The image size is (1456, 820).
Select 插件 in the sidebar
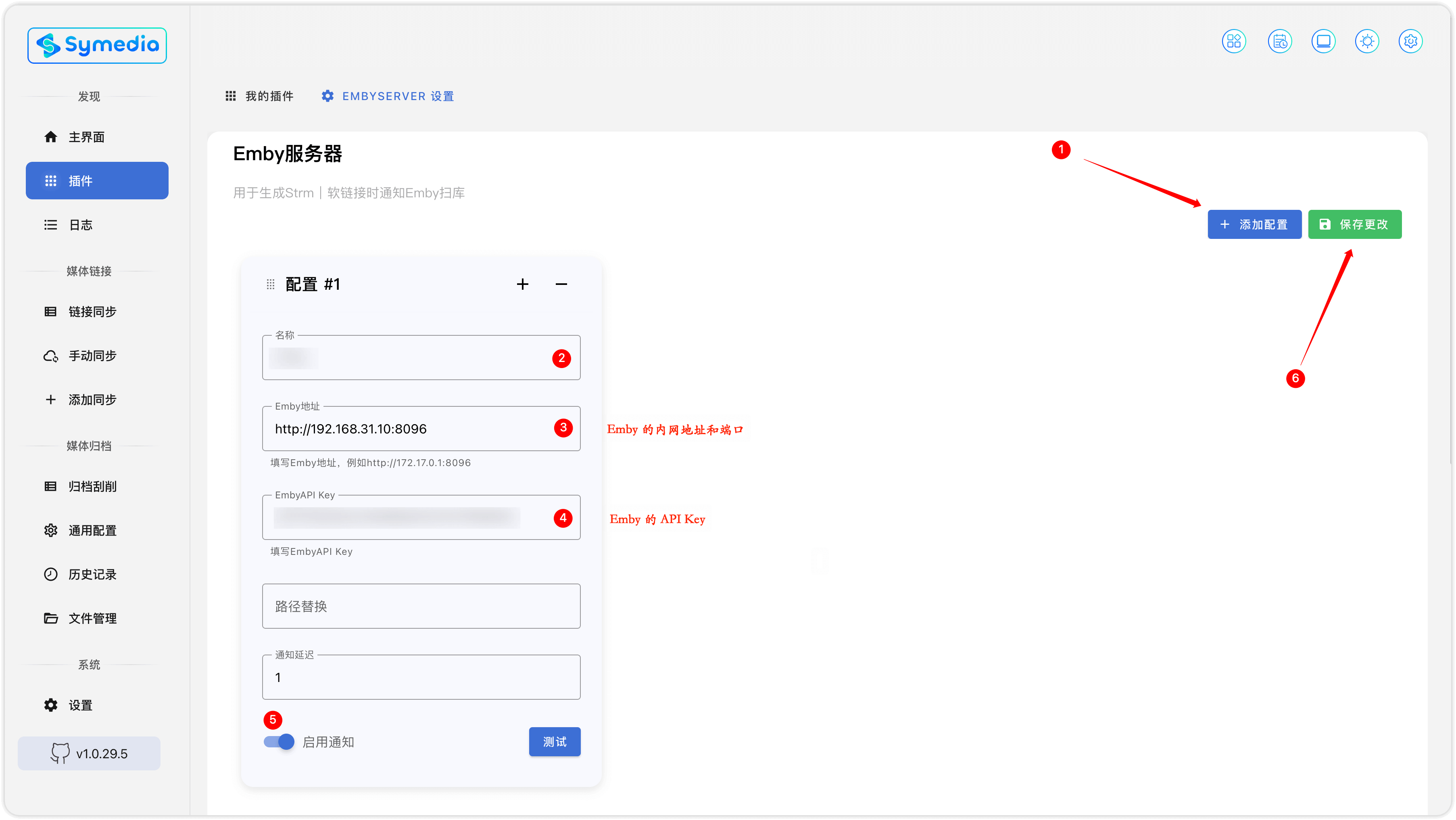click(97, 180)
